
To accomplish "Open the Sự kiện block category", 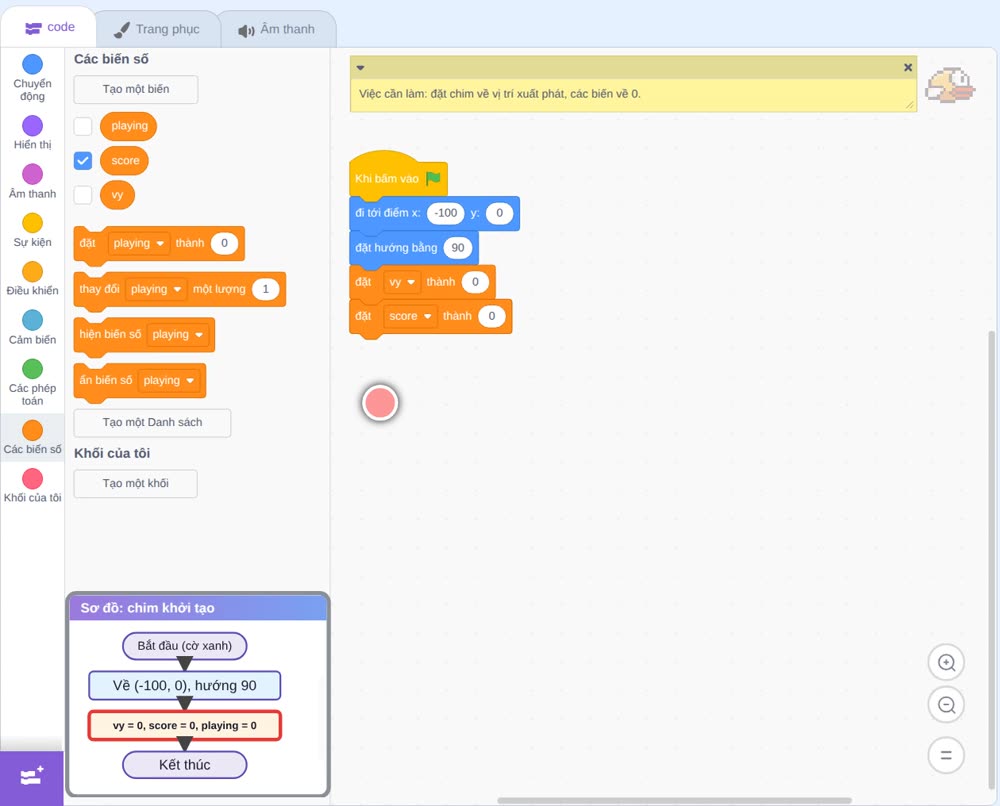I will [32, 230].
